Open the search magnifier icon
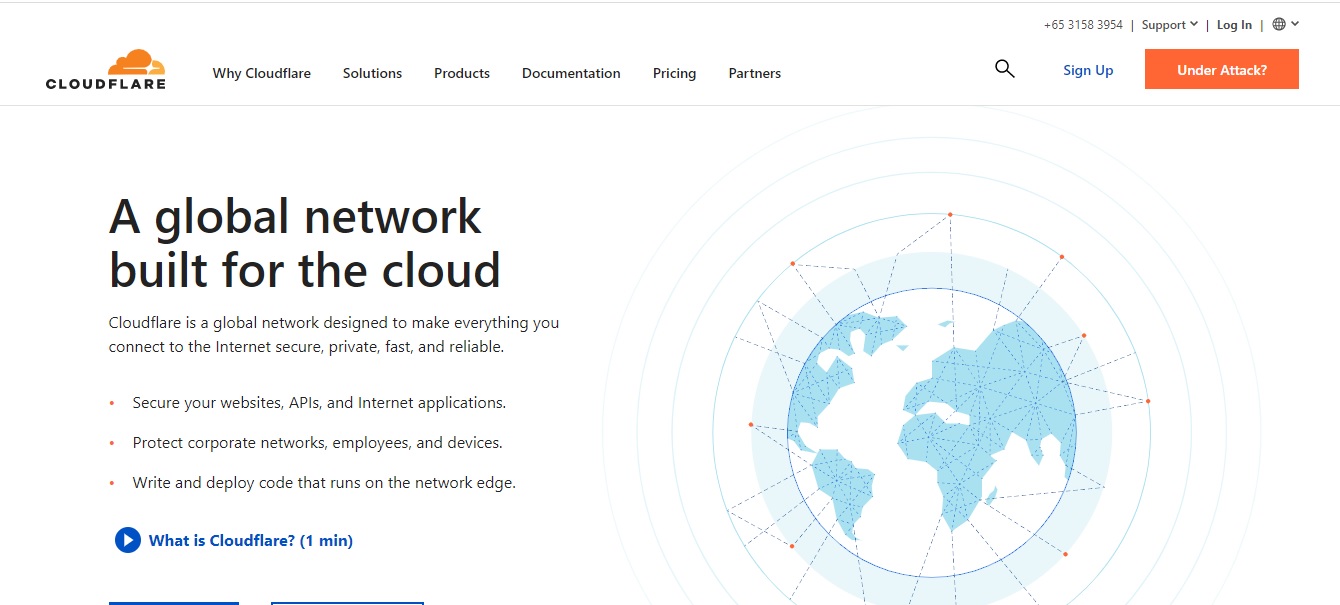This screenshot has height=605, width=1340. click(1005, 69)
